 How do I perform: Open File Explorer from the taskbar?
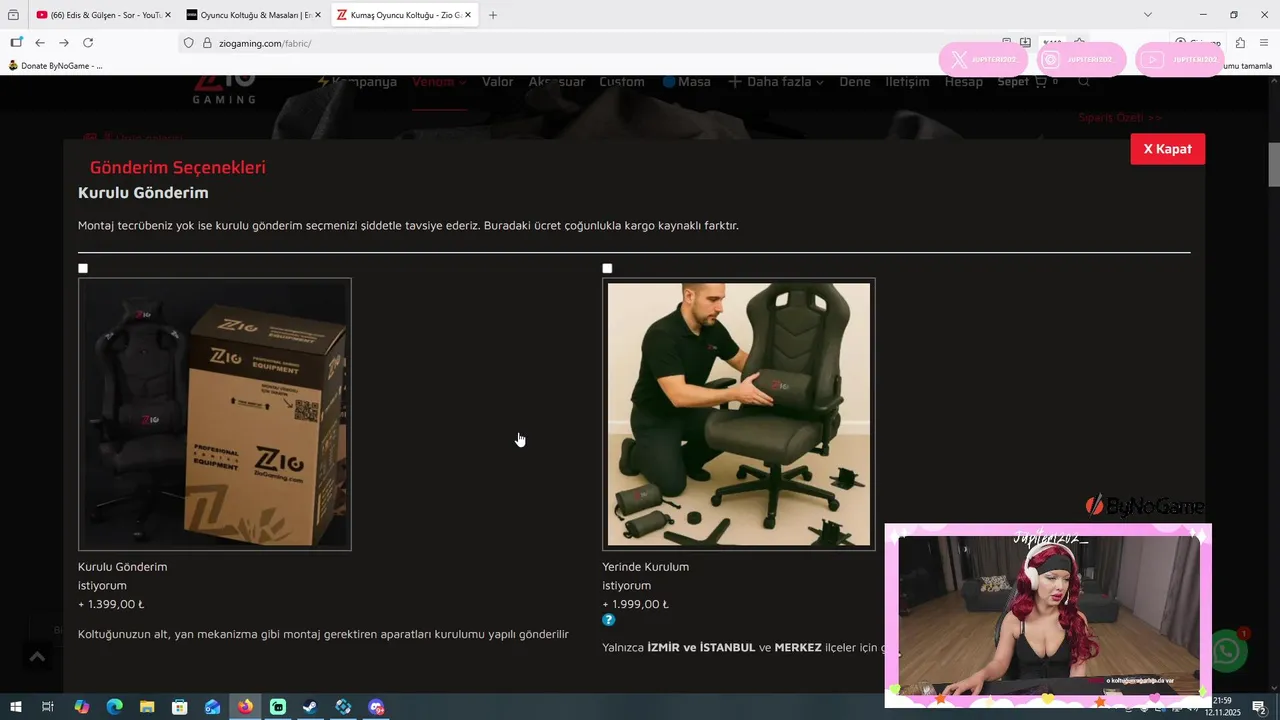point(147,707)
